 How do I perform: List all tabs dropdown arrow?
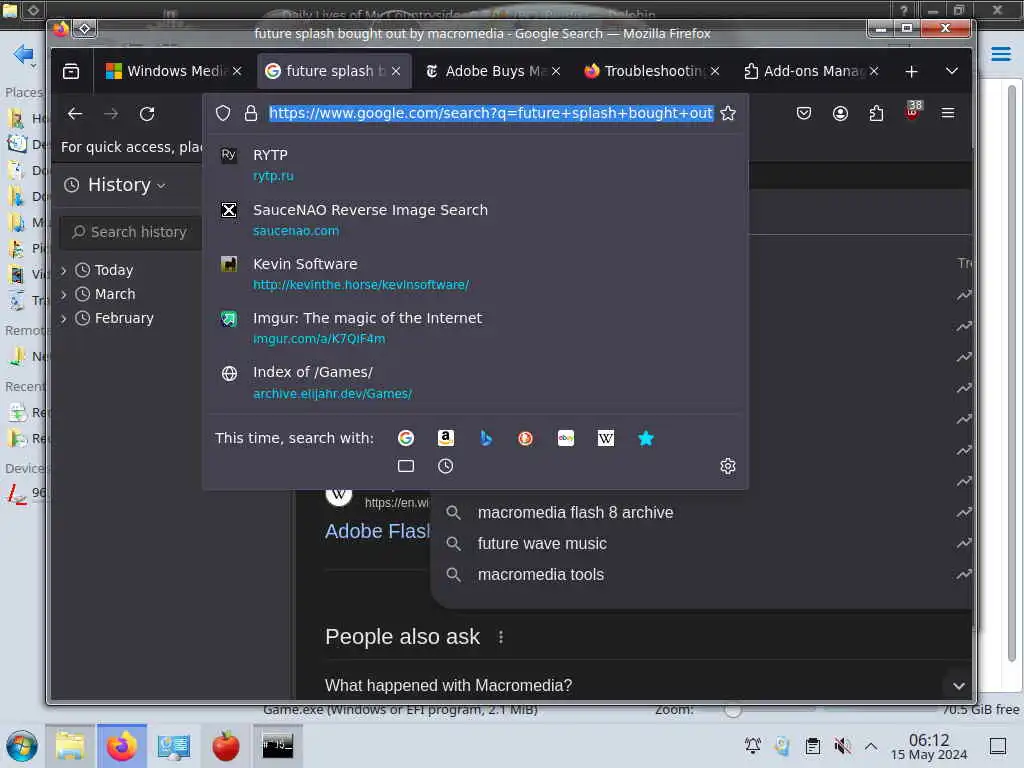pyautogui.click(x=952, y=71)
